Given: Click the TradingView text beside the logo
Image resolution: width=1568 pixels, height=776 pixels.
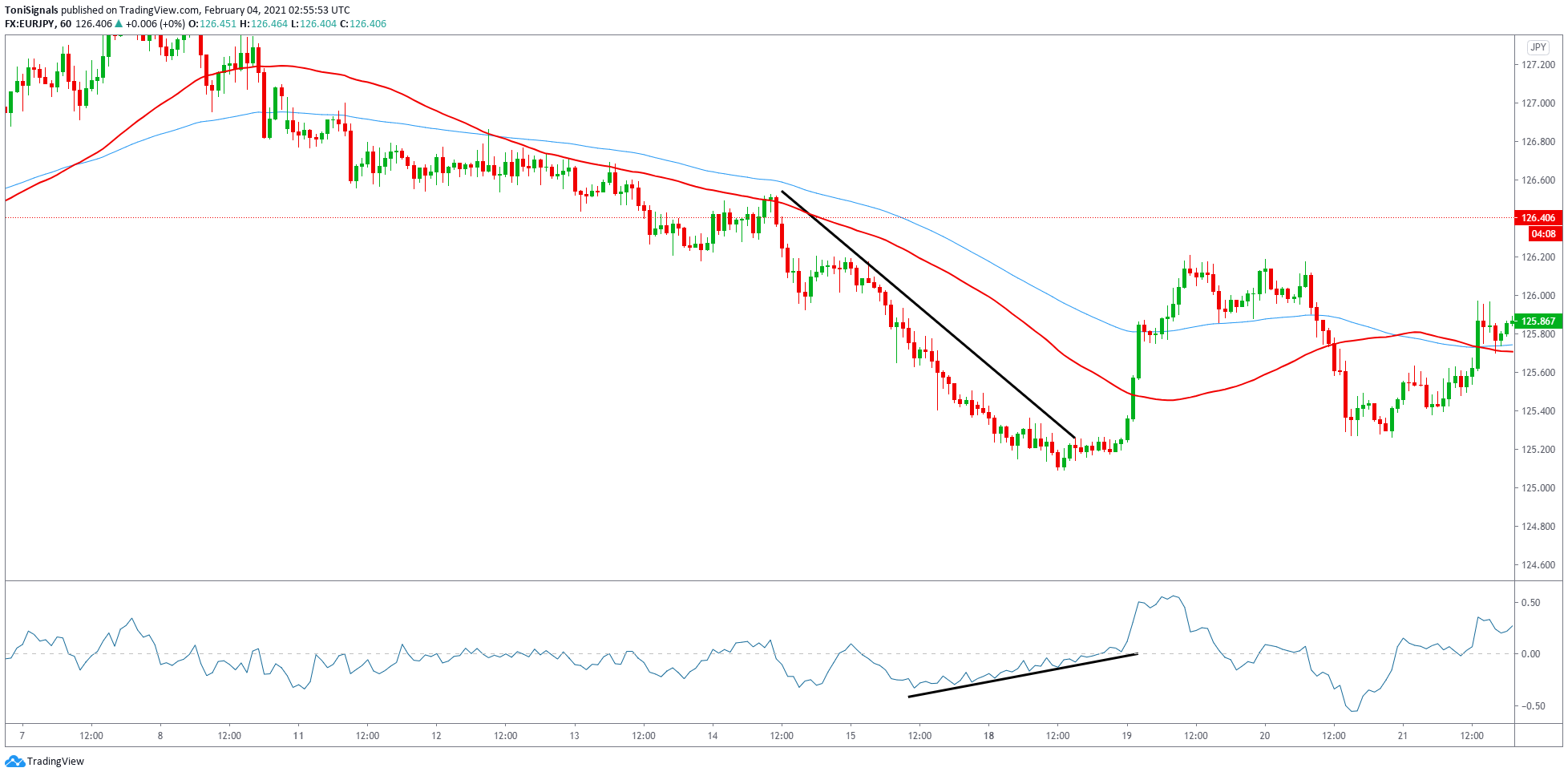Looking at the screenshot, I should 55,762.
